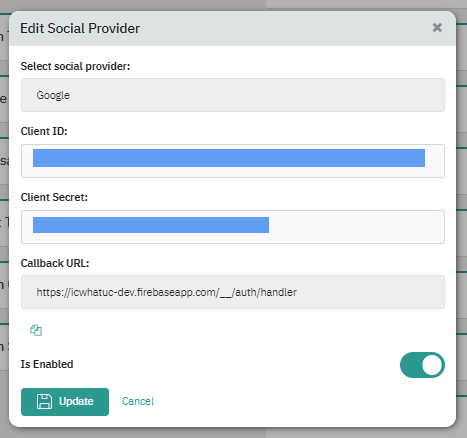This screenshot has height=438, width=467.
Task: Cancel editing the social provider
Action: (x=138, y=401)
